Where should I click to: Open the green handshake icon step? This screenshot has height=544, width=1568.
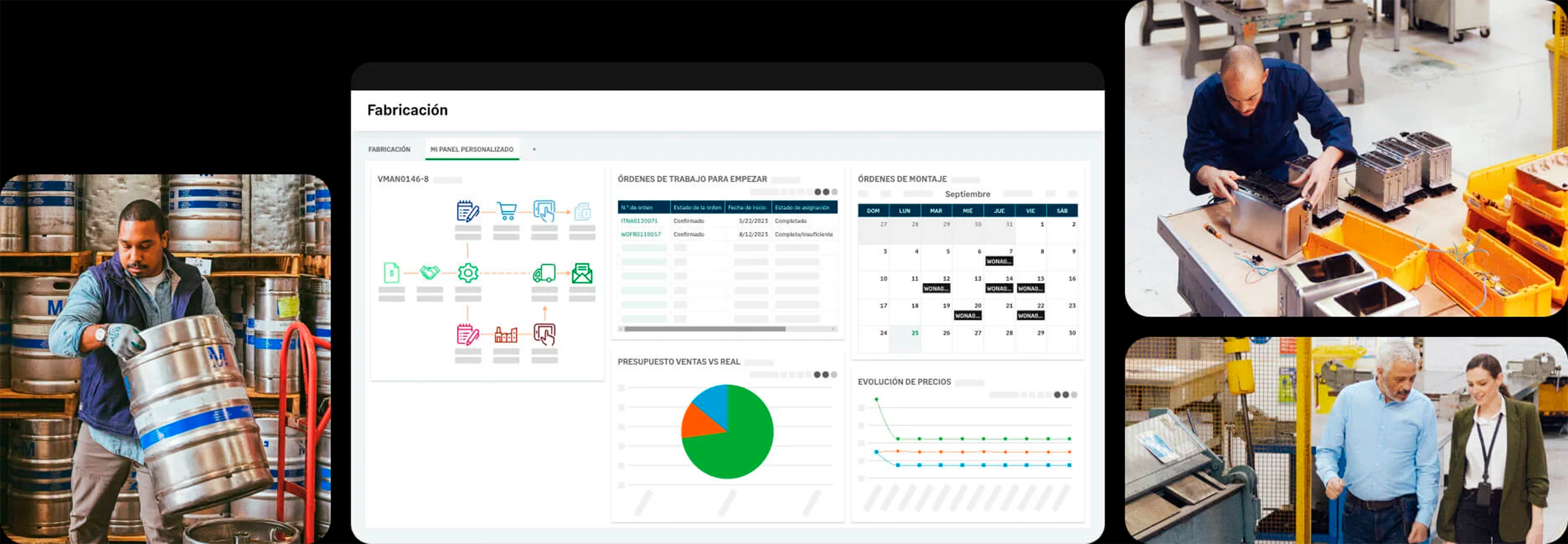[x=430, y=273]
